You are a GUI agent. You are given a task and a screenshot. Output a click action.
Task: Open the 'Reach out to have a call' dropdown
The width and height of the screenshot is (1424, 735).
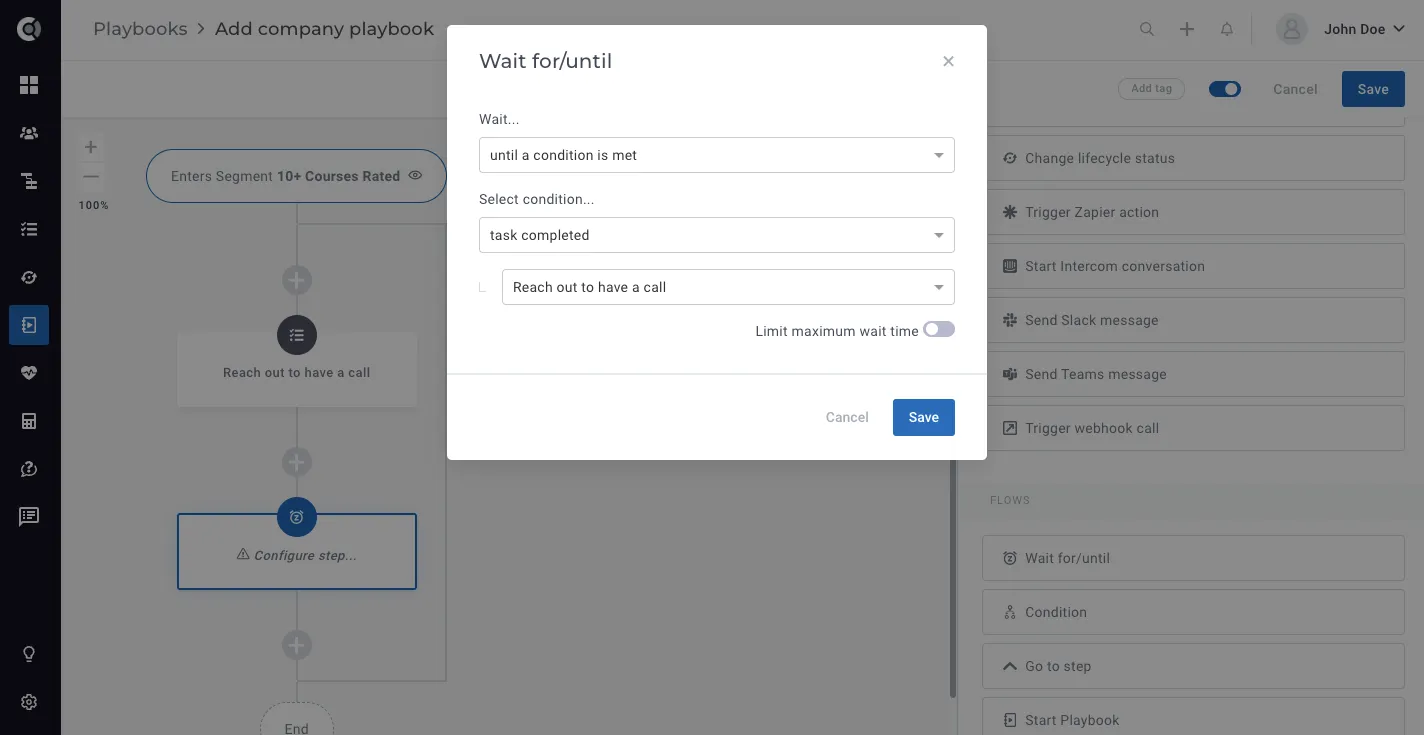click(728, 287)
